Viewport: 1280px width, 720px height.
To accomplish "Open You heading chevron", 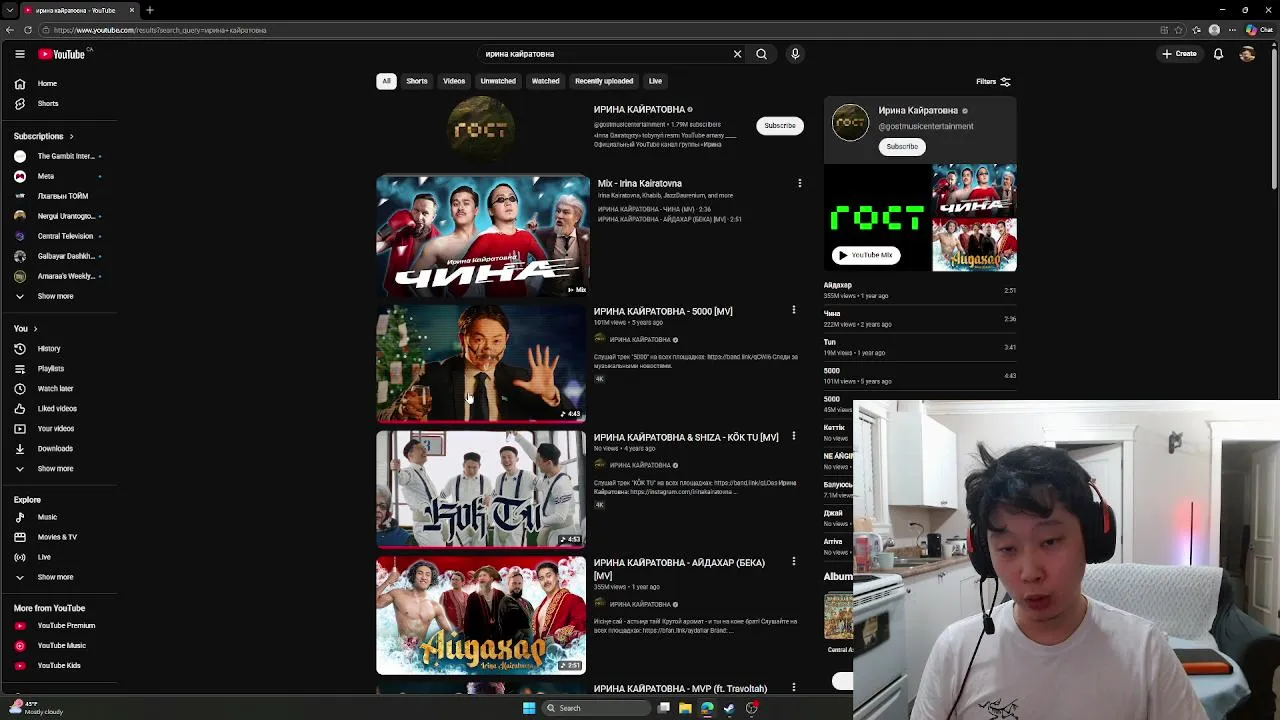I will 35,329.
